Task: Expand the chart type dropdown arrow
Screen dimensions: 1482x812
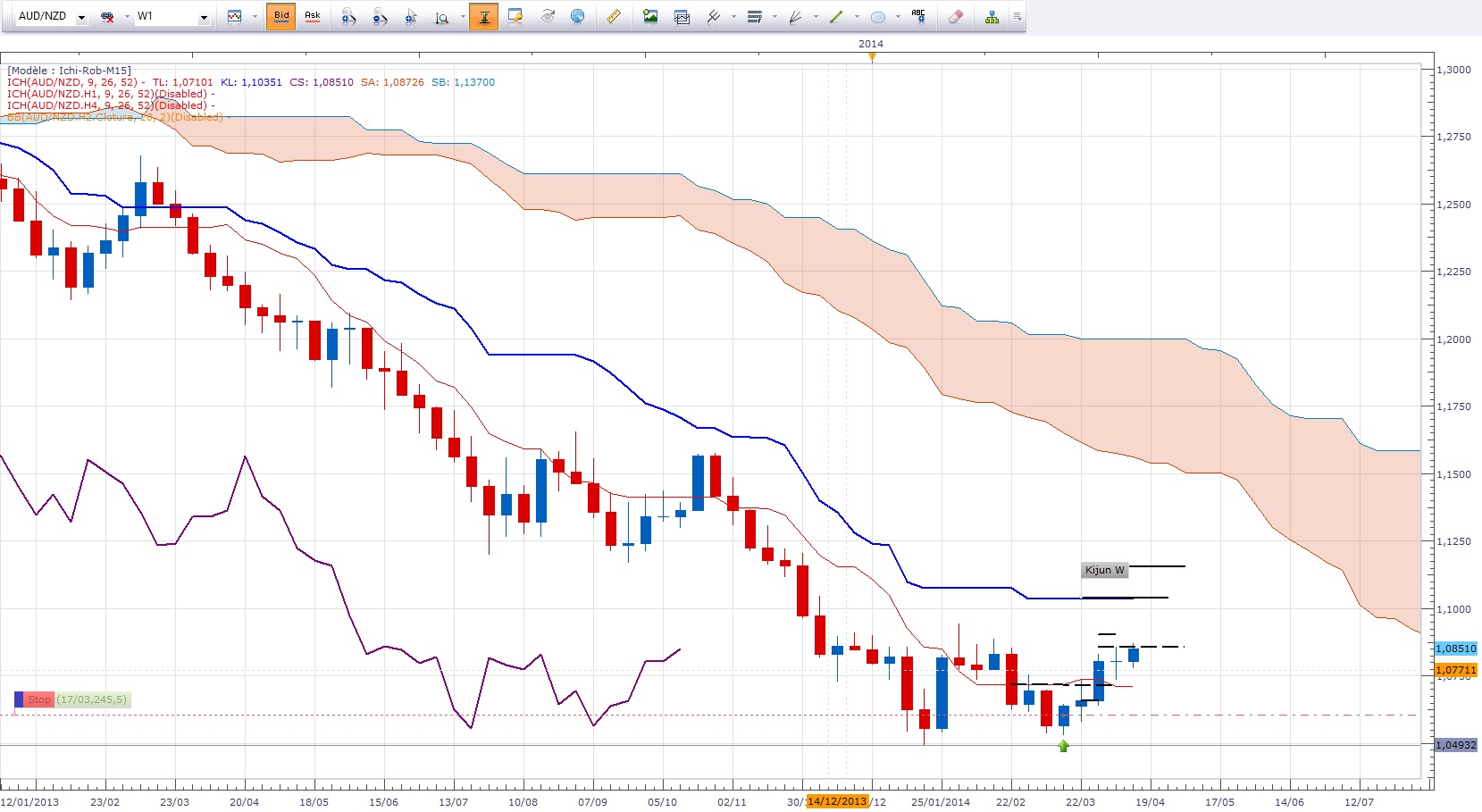Action: point(255,17)
